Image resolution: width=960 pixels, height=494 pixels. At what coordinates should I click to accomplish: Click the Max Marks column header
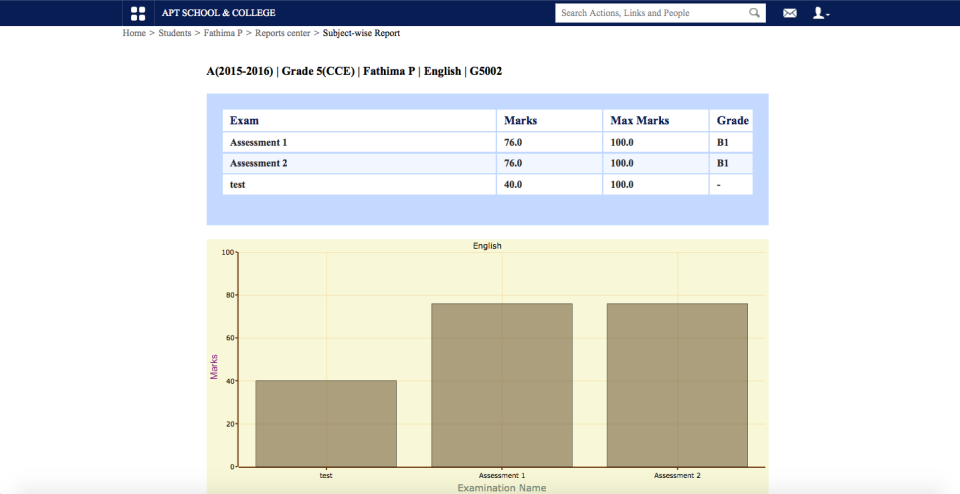[639, 120]
